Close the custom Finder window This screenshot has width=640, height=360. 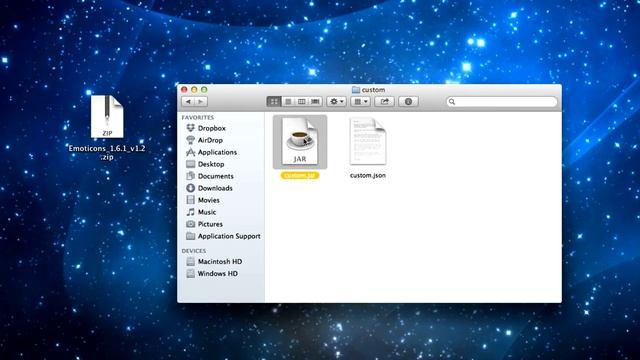tap(184, 89)
